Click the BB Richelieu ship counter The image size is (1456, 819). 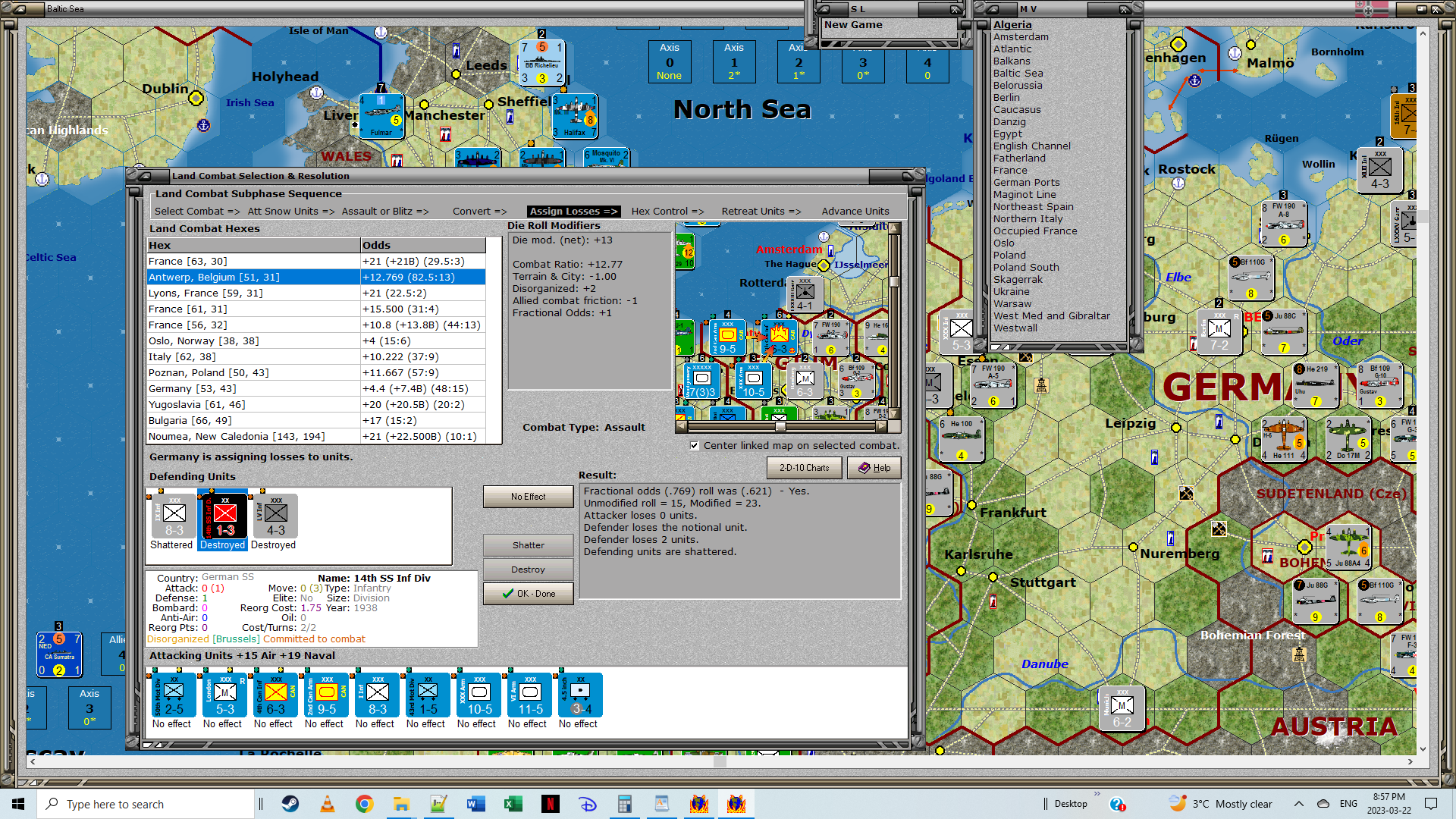tap(542, 62)
